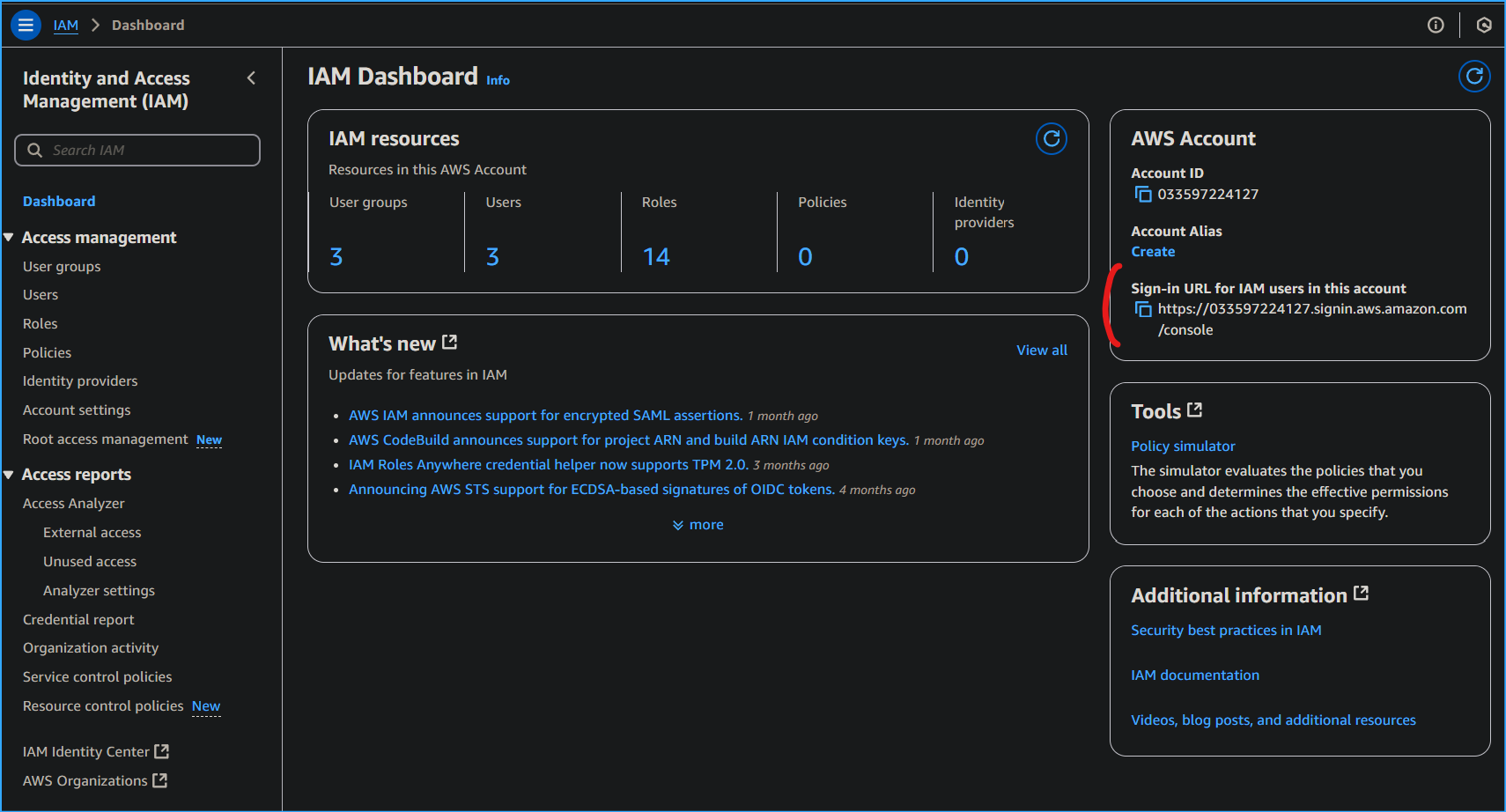
Task: Open the info panel from the top bar
Action: pyautogui.click(x=1436, y=25)
